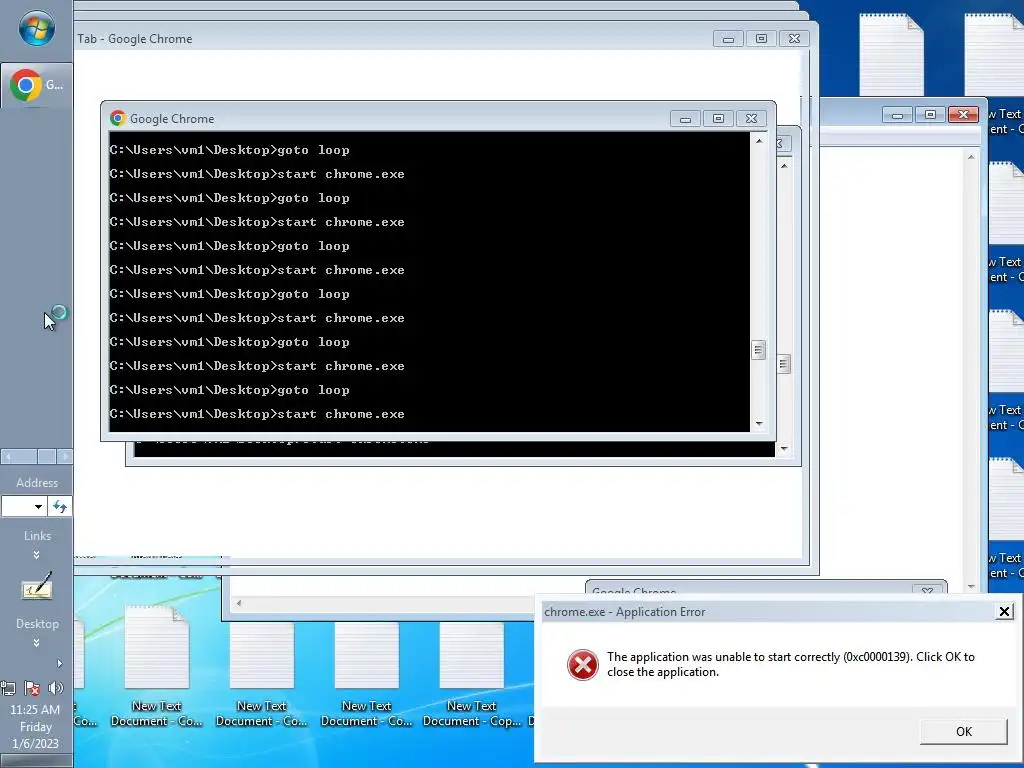Click the front console scrollbar thumb

pos(758,350)
